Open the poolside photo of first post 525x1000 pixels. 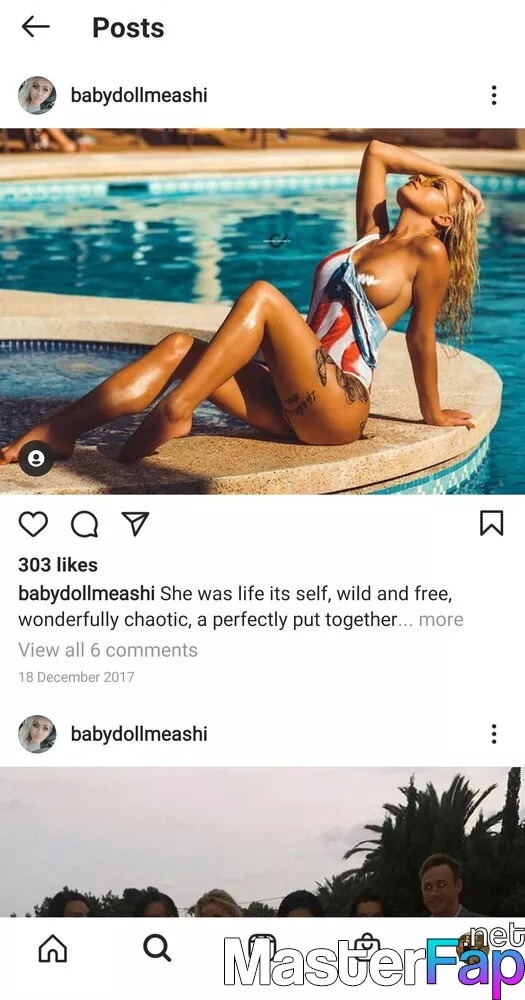[x=262, y=311]
